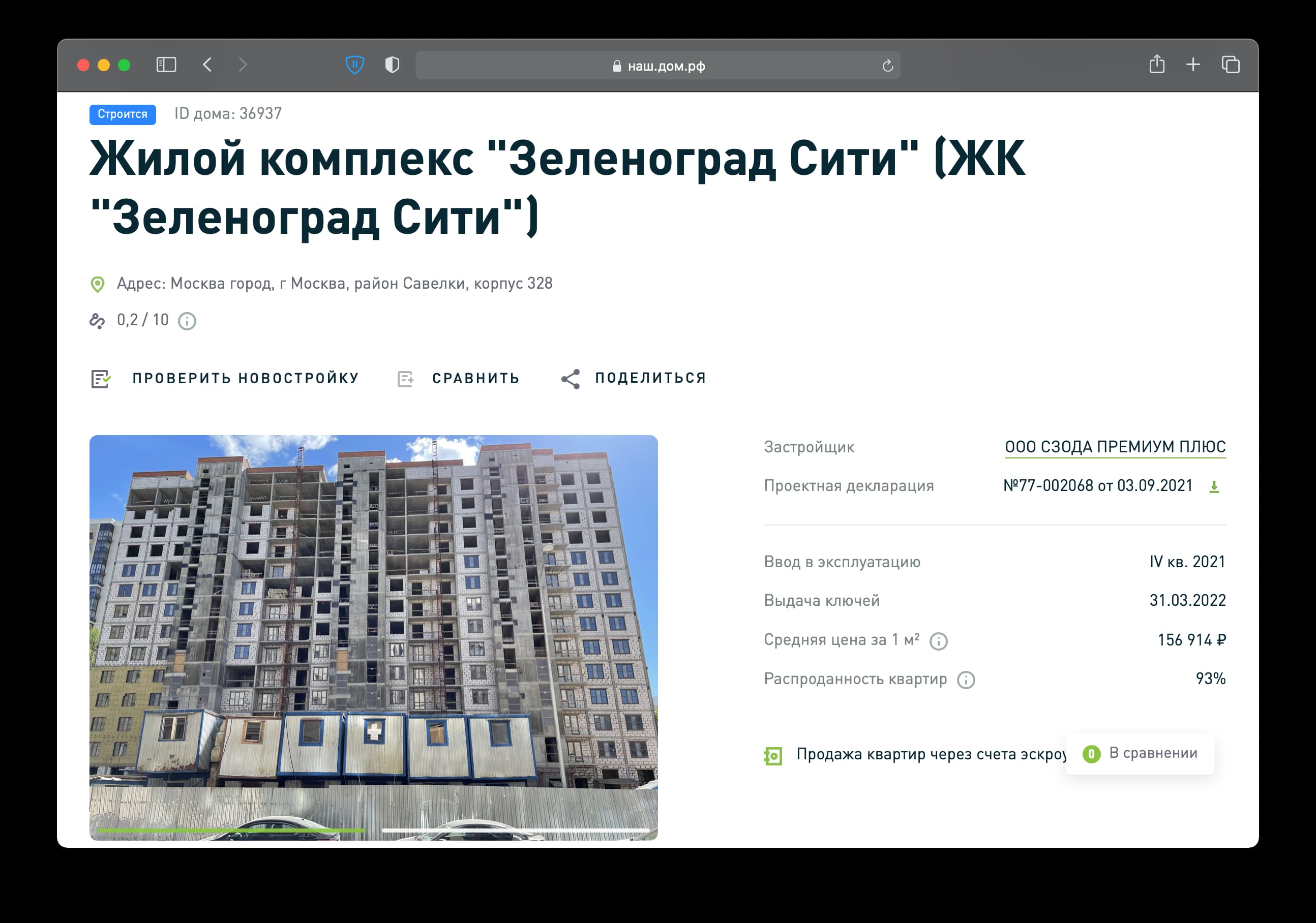1316x923 pixels.
Task: Click the Проектная декларация label
Action: (849, 486)
